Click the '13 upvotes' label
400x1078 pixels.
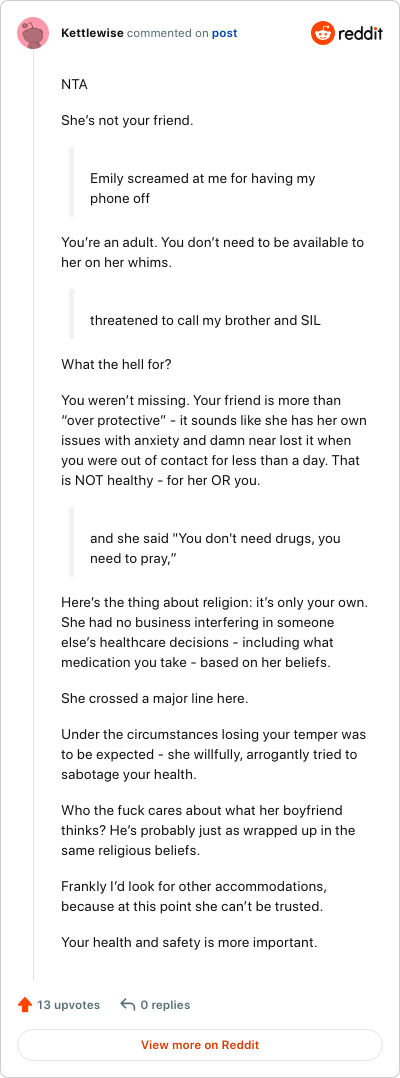pyautogui.click(x=68, y=1004)
